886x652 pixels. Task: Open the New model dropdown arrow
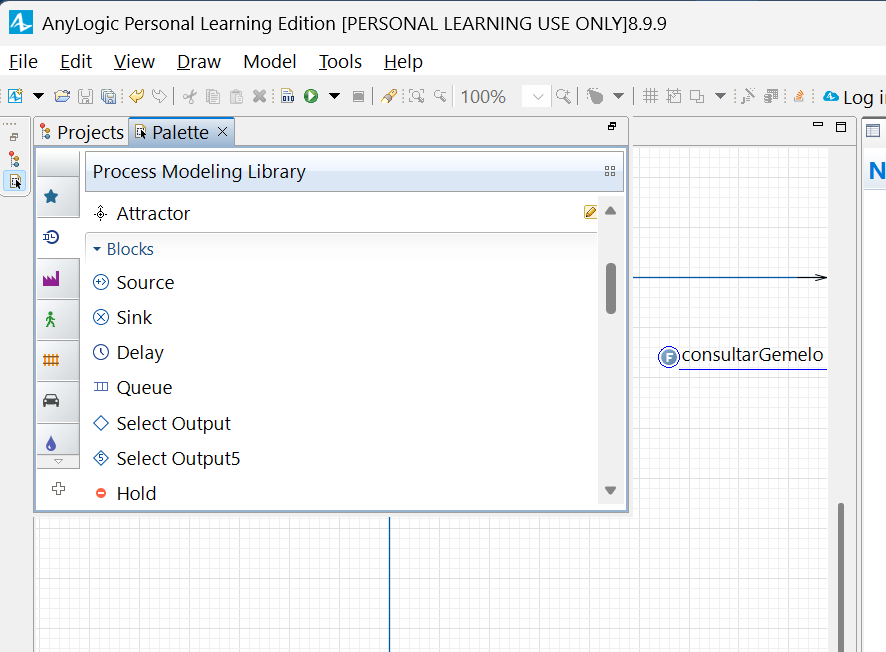(38, 96)
